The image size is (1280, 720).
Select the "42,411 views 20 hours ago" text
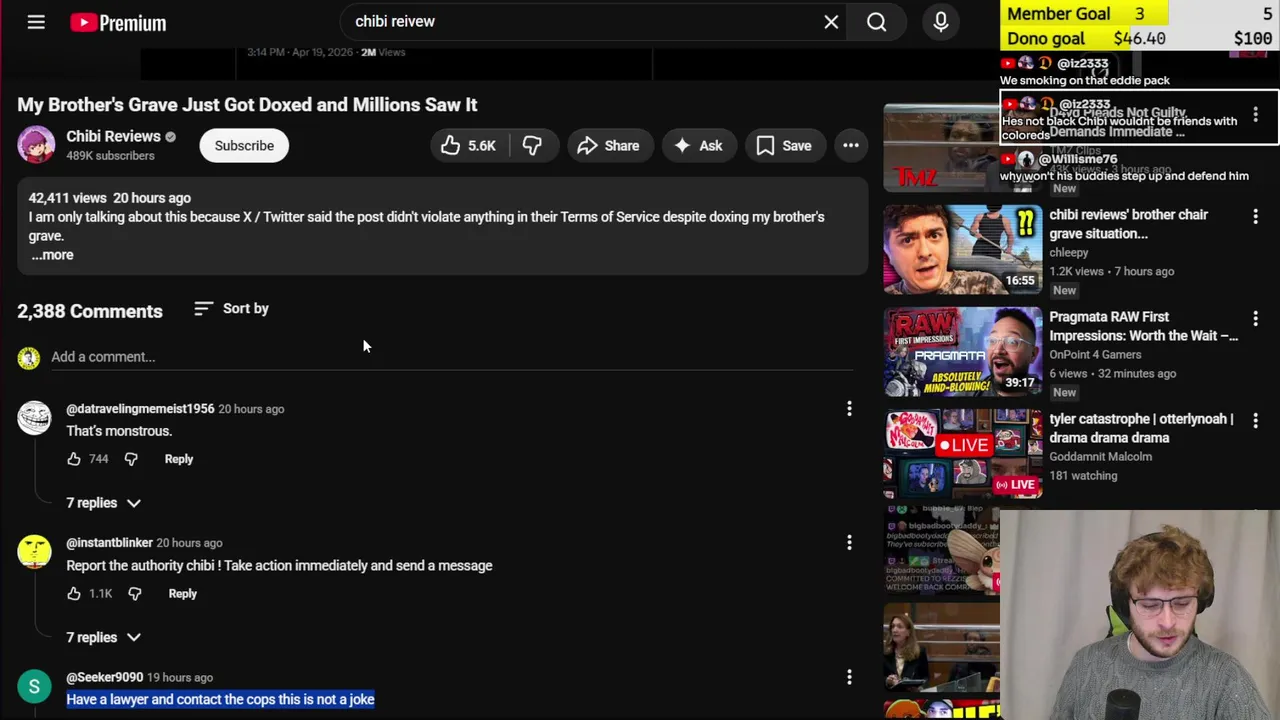click(x=110, y=198)
